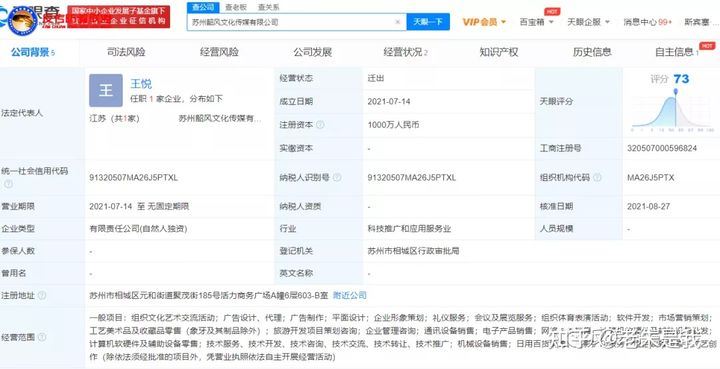
Task: Click the 73 score value
Action: point(681,79)
